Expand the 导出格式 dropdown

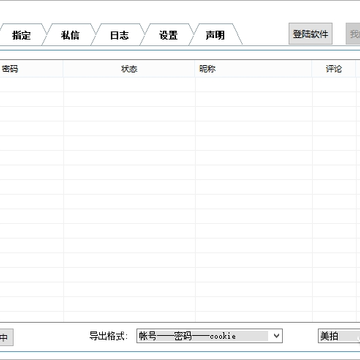tap(209, 336)
